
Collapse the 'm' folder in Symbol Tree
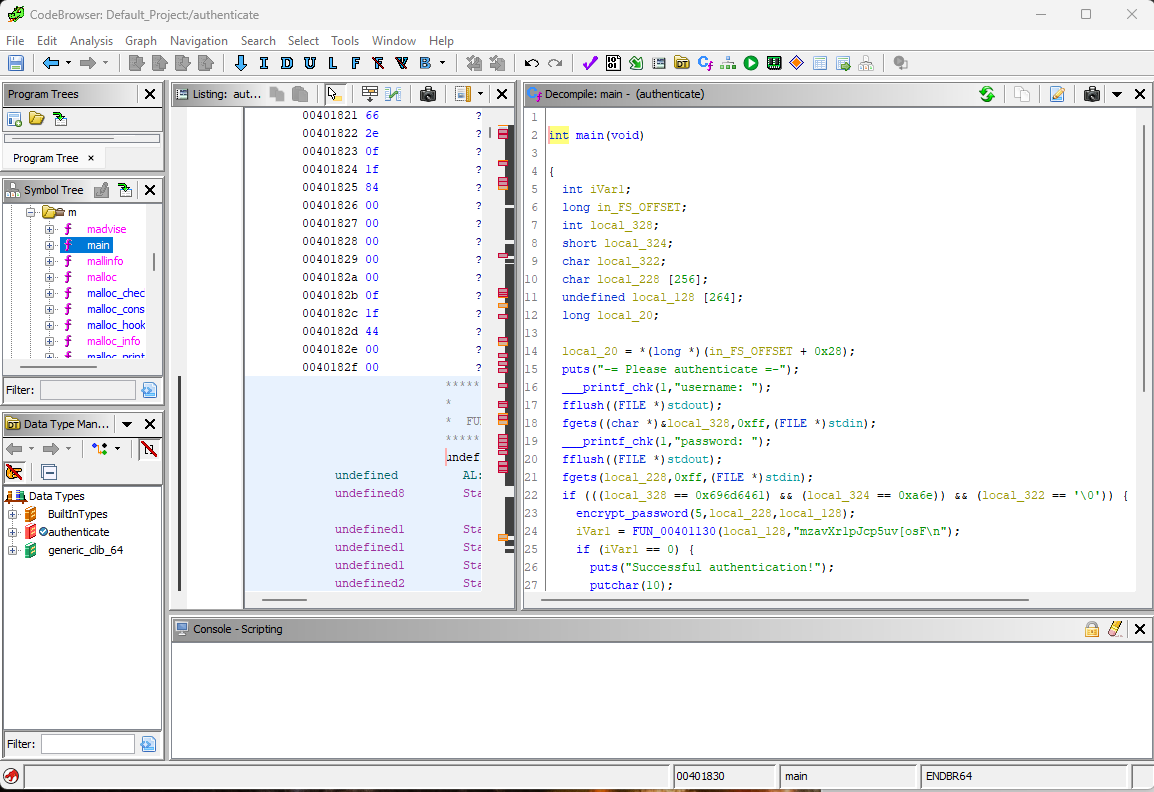31,212
